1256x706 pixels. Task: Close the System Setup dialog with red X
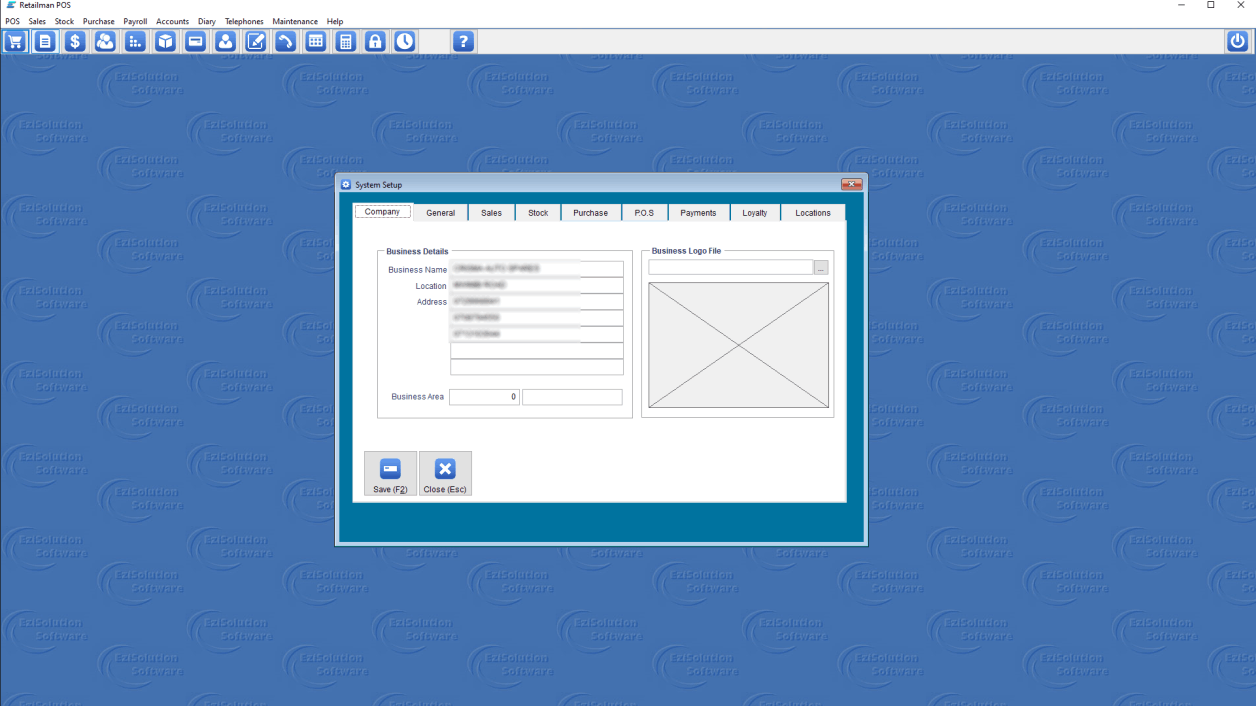[851, 184]
